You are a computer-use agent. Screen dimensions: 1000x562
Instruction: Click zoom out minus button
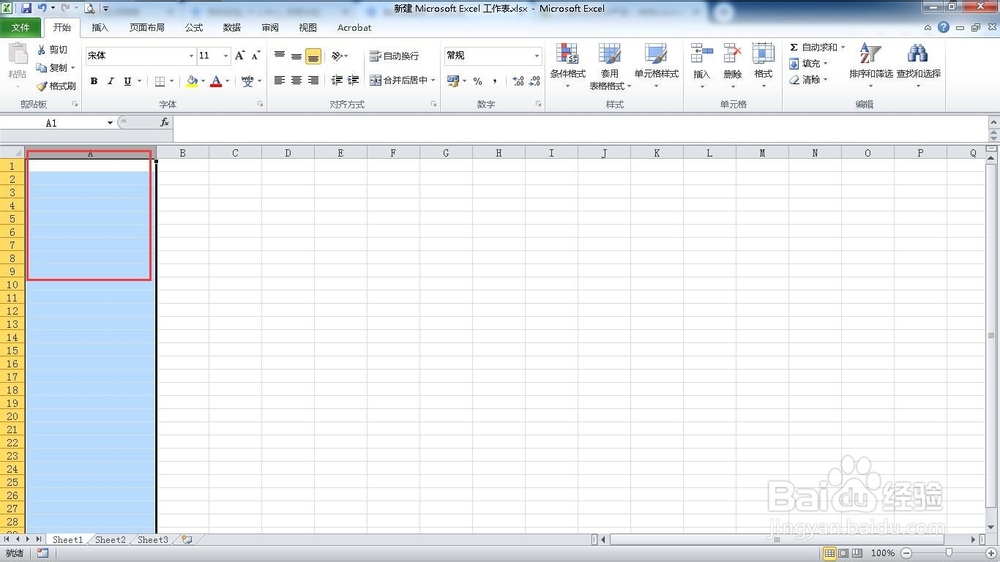pyautogui.click(x=906, y=553)
